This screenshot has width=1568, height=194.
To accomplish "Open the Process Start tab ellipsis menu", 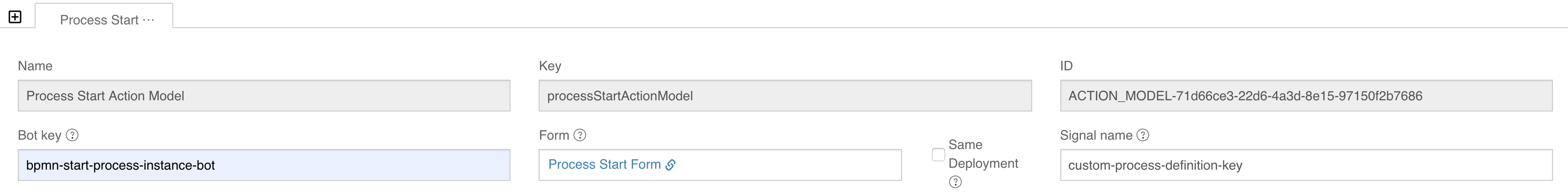I will click(x=148, y=20).
